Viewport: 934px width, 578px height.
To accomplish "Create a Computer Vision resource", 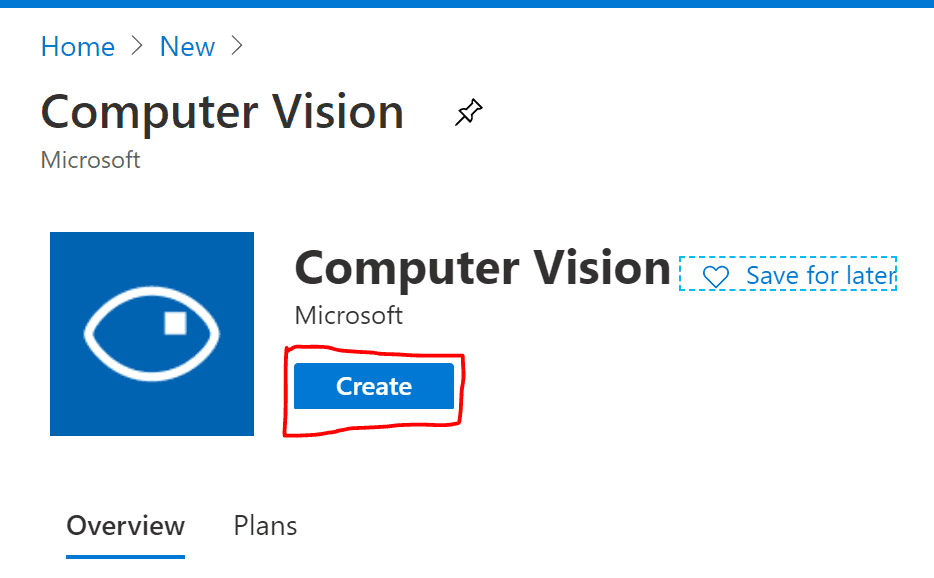I will (373, 386).
